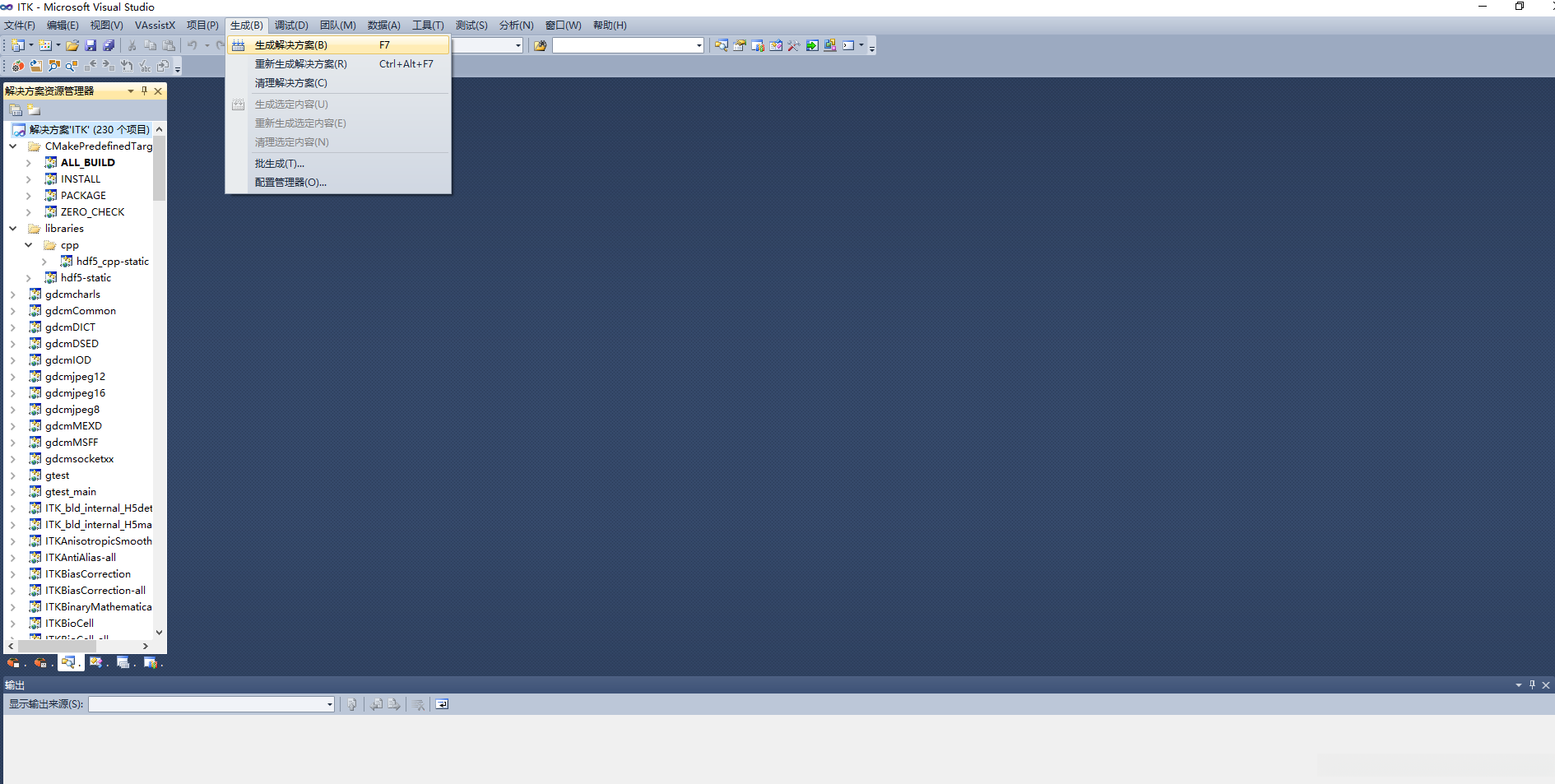1555x784 pixels.
Task: Expand the ALL_BUILD project node
Action: [29, 163]
